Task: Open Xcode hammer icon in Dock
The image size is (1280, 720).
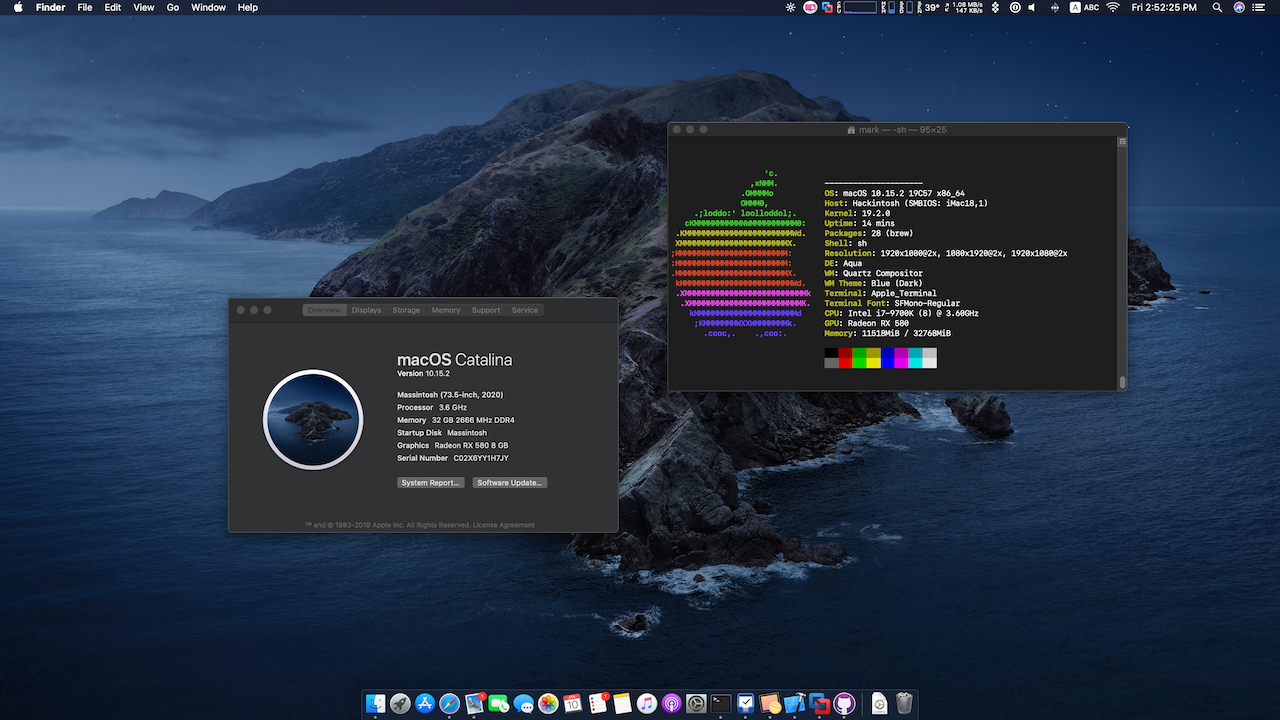Action: point(794,704)
